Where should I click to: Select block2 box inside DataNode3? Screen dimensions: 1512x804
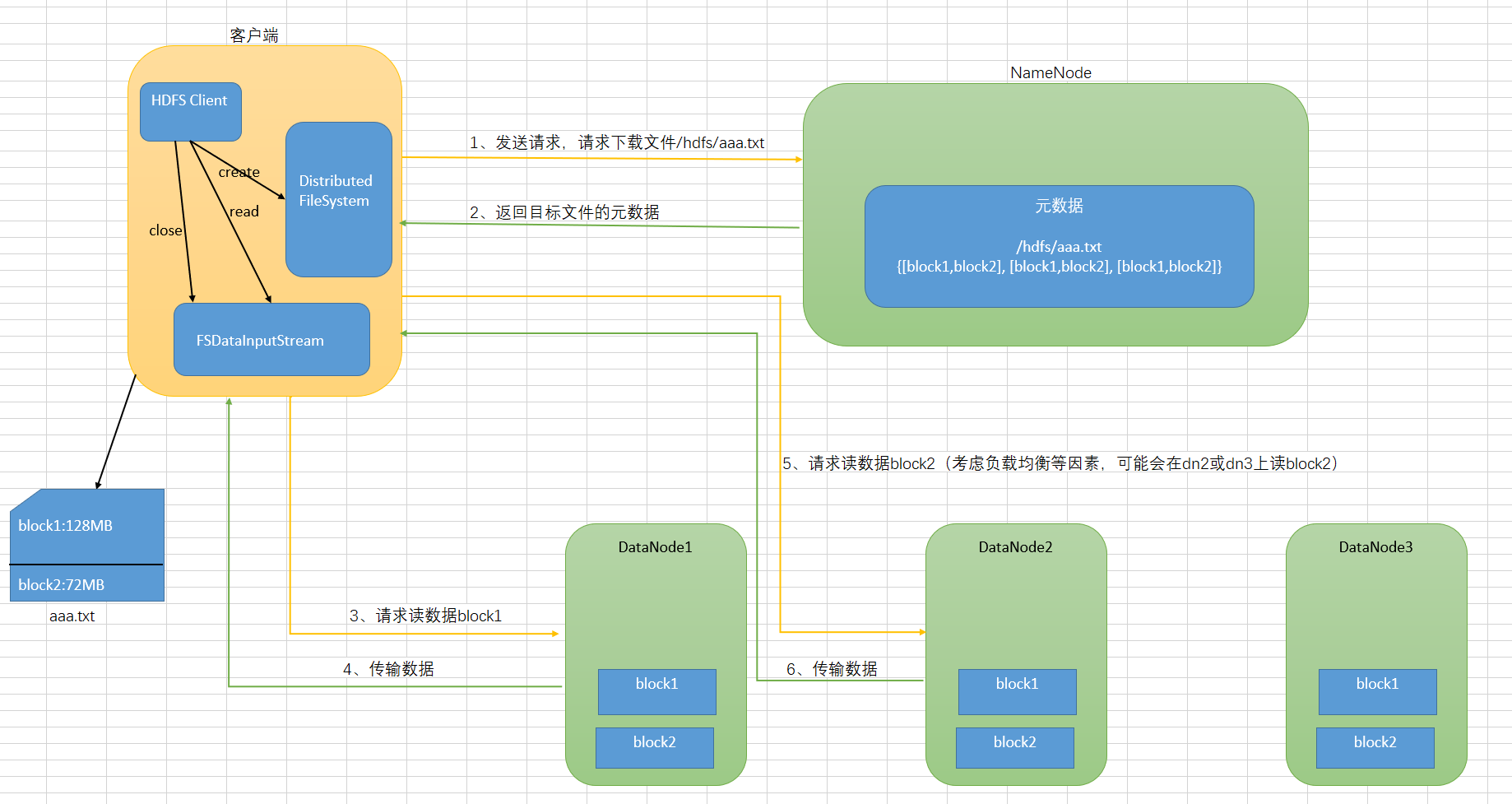coord(1375,748)
